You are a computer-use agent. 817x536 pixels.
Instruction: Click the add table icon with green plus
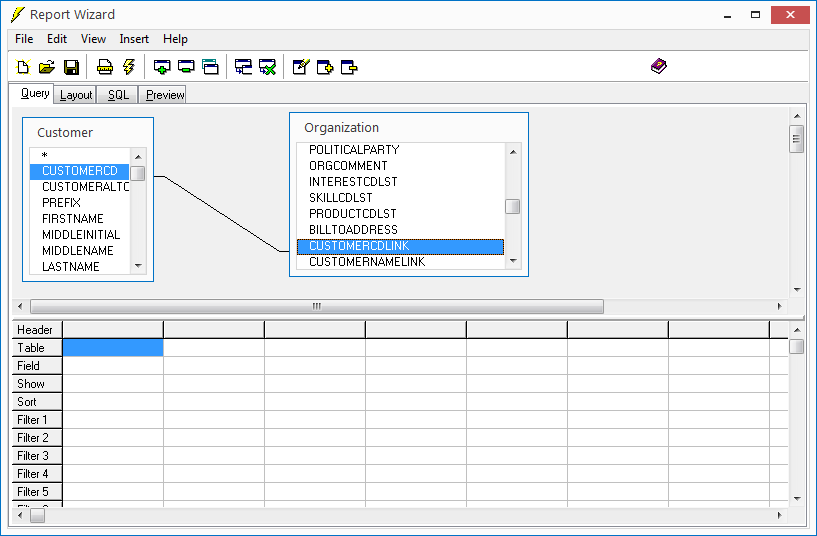[162, 67]
